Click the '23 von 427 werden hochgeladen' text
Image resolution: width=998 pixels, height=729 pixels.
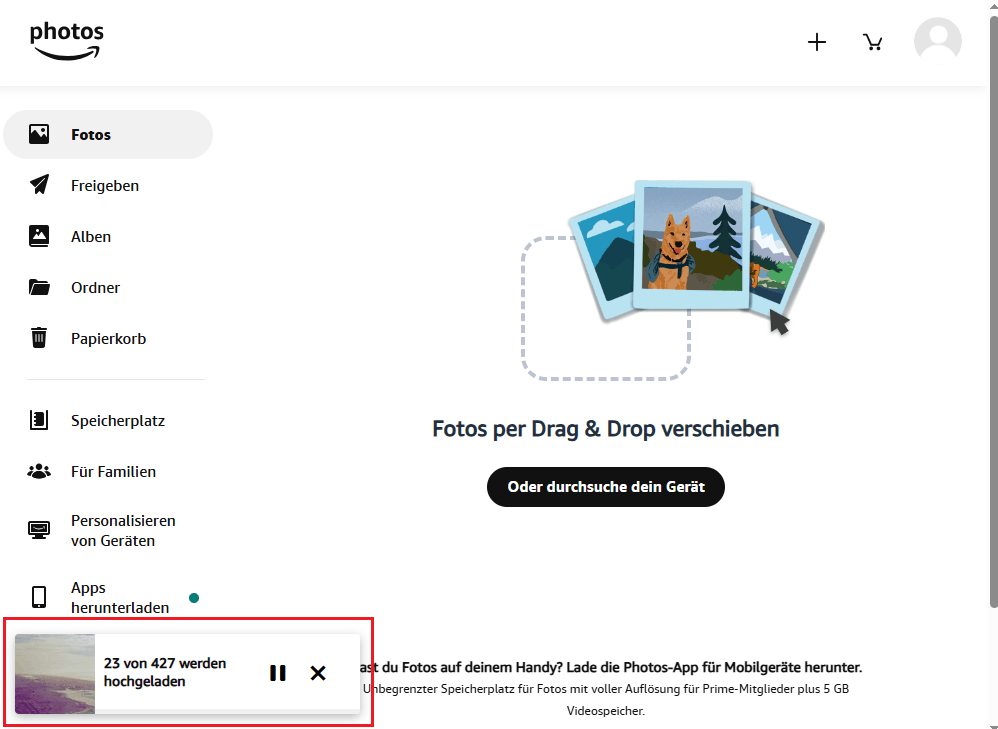(x=165, y=672)
